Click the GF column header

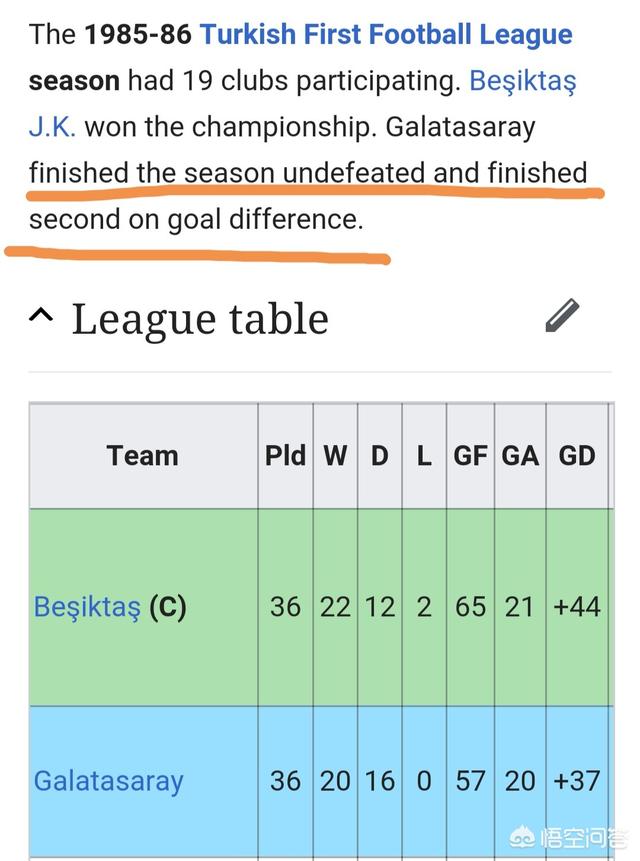[470, 456]
